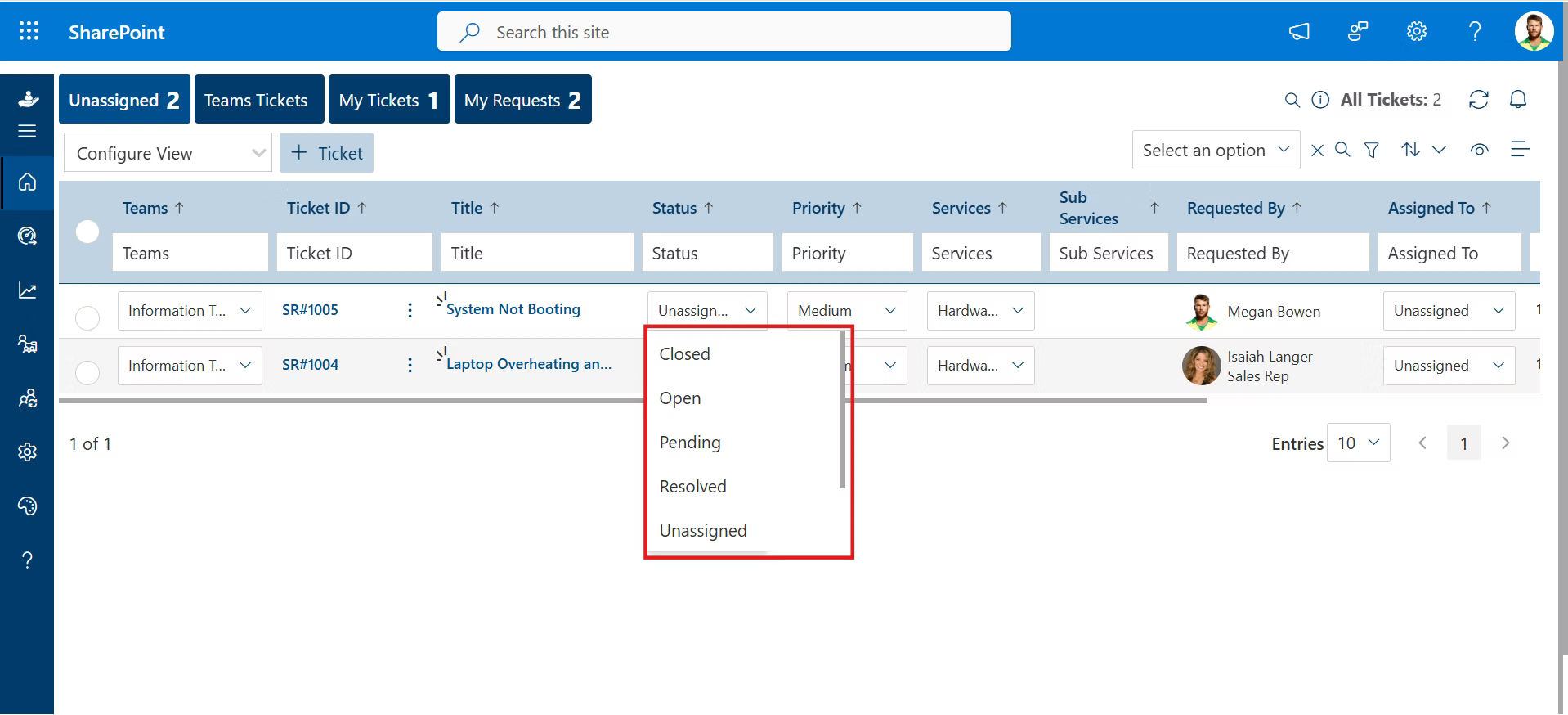The width and height of the screenshot is (1568, 715).
Task: Open Assigned To dropdown for SR#1004
Action: (x=1449, y=366)
